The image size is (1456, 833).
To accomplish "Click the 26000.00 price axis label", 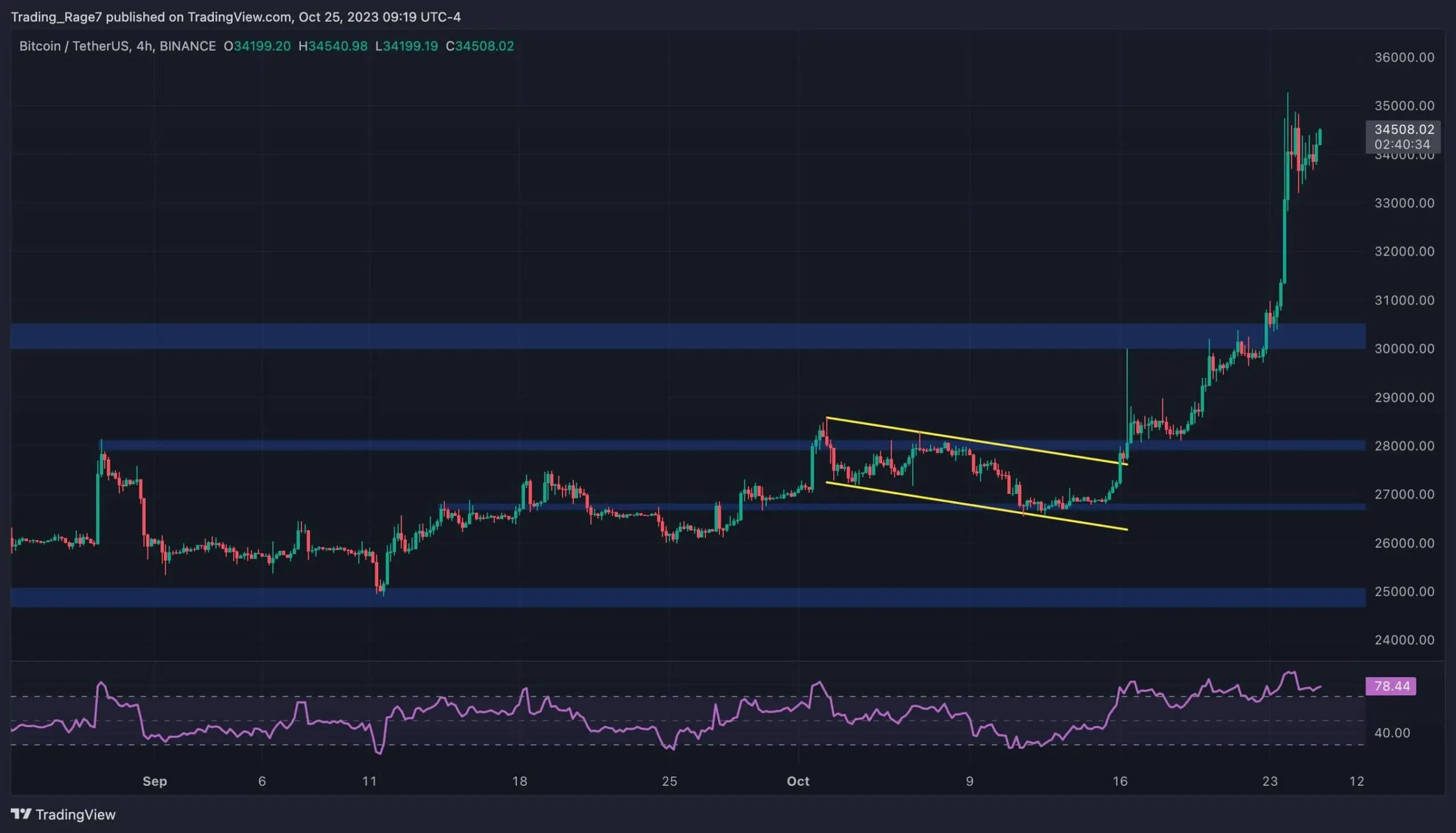I will [1404, 543].
